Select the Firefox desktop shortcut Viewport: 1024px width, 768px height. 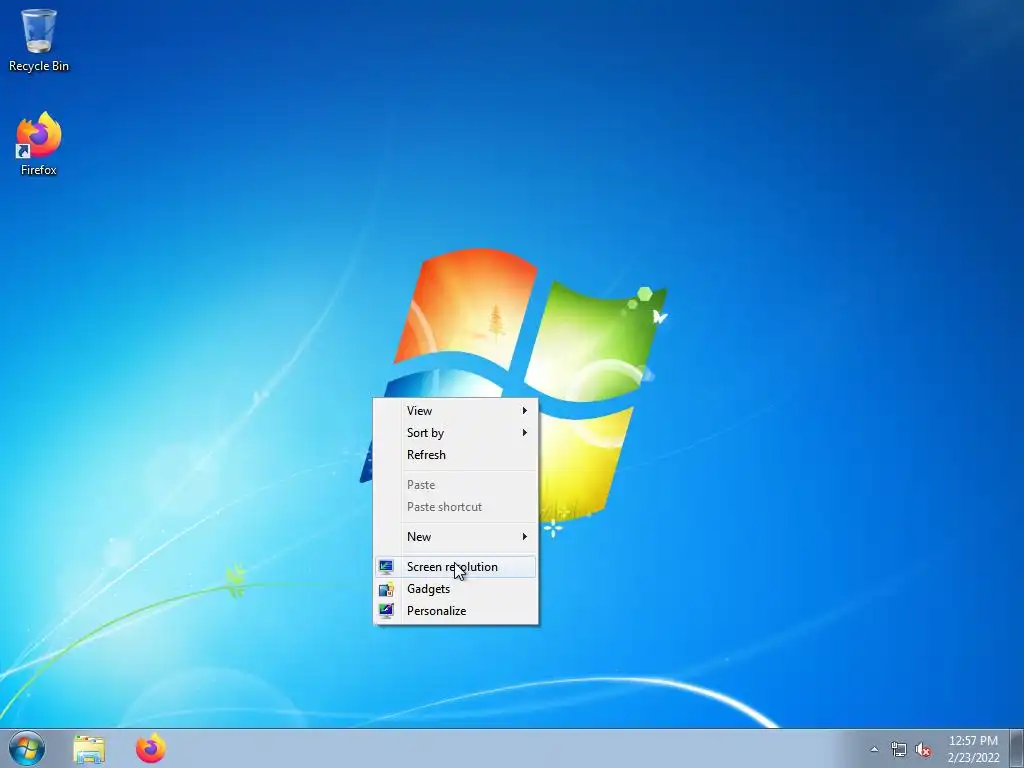(39, 144)
